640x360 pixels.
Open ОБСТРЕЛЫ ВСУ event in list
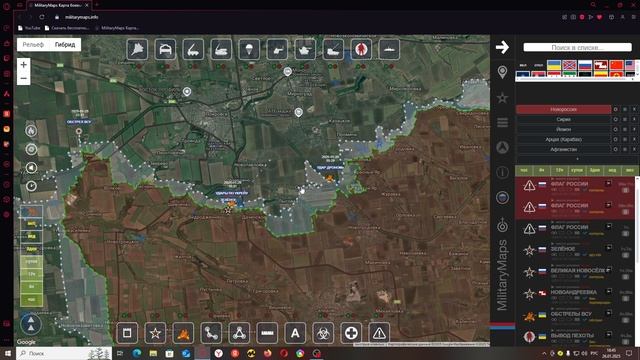pos(571,314)
